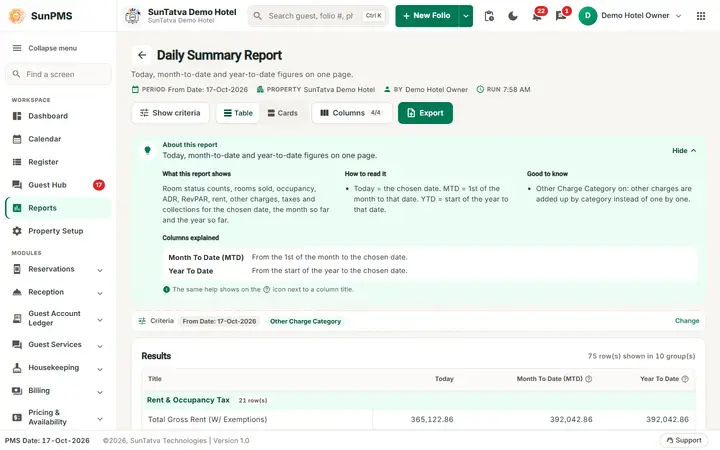
Task: Open messages chat icon with 1 badge
Action: [x=561, y=16]
